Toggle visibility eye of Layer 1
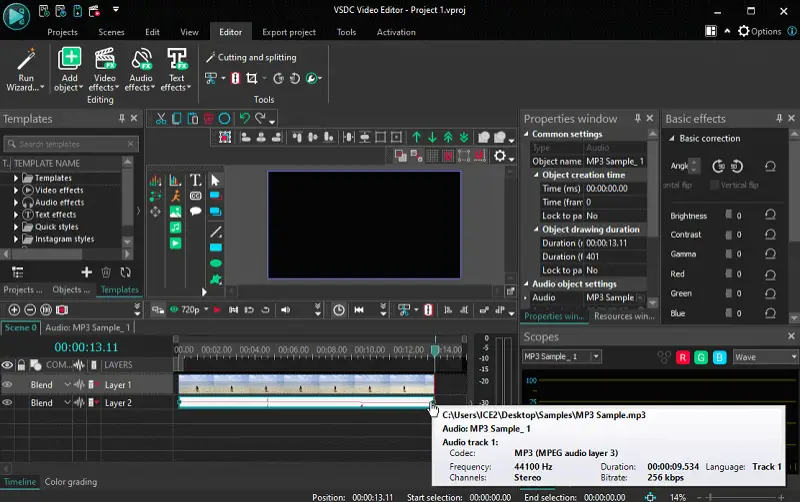 click(7, 385)
